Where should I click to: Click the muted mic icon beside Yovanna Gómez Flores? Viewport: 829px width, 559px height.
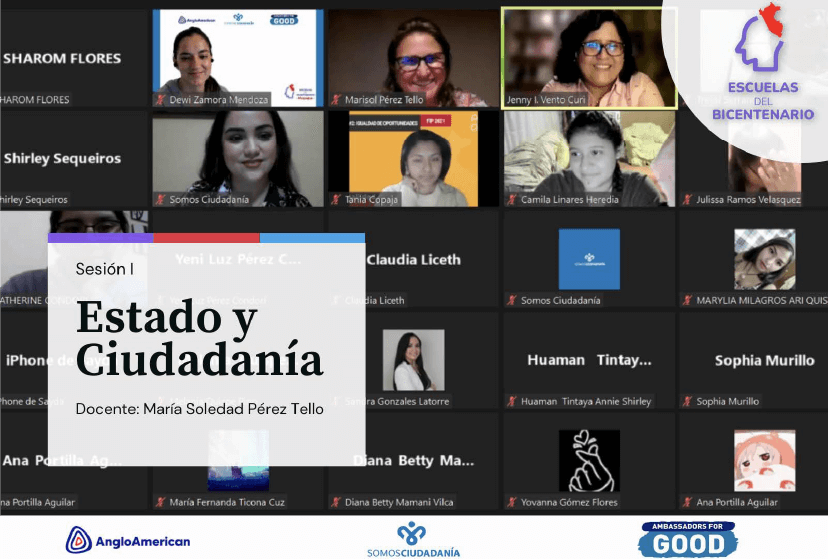[512, 502]
